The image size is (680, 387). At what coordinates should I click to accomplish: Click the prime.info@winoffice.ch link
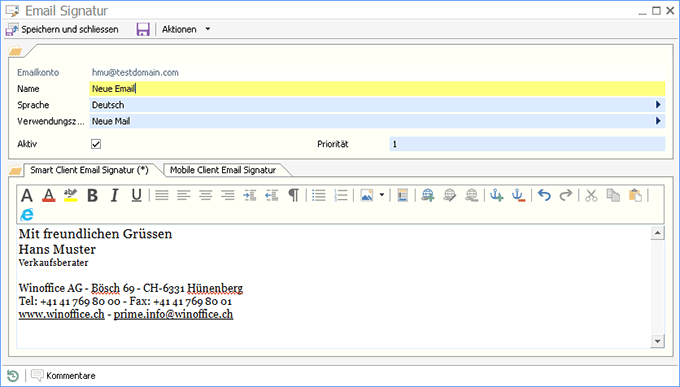click(173, 314)
